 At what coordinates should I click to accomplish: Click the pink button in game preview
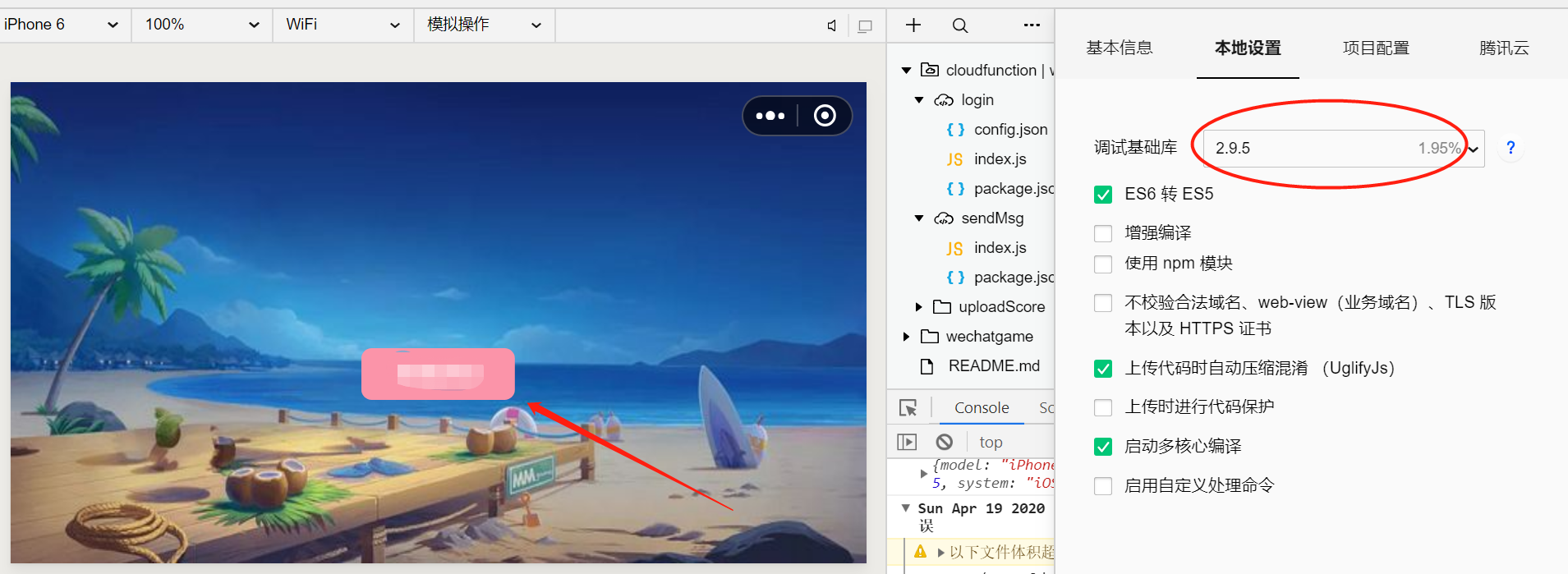(439, 374)
